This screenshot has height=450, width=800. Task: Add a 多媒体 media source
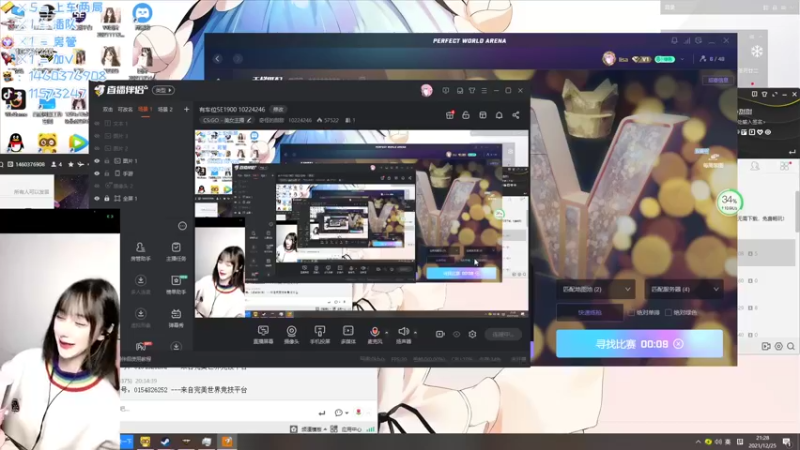coord(348,335)
